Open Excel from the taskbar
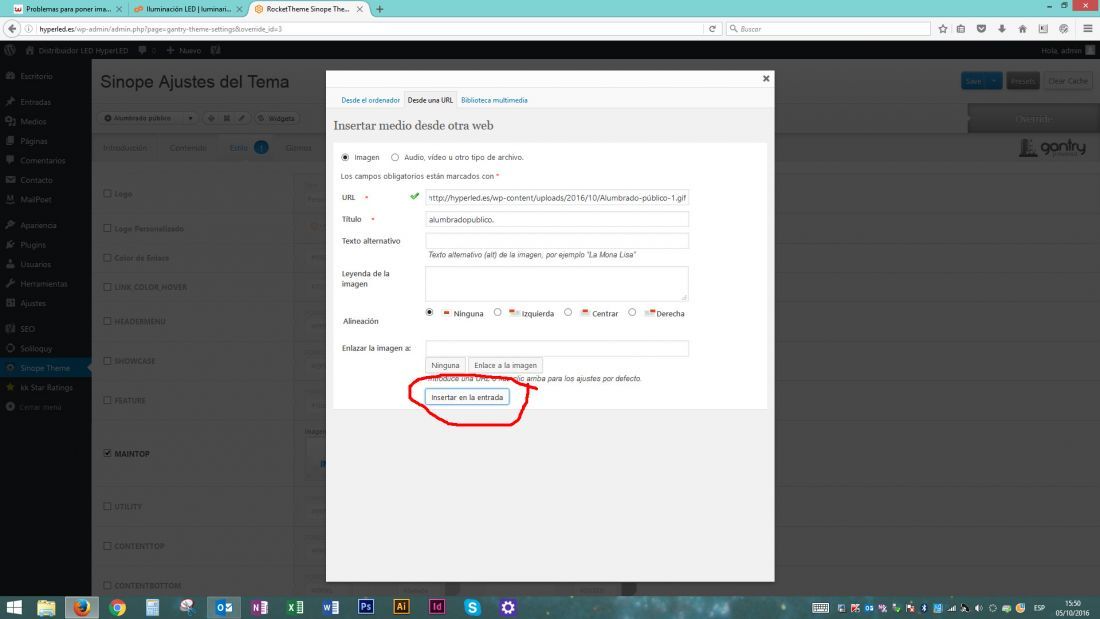Image resolution: width=1100 pixels, height=619 pixels. point(295,607)
